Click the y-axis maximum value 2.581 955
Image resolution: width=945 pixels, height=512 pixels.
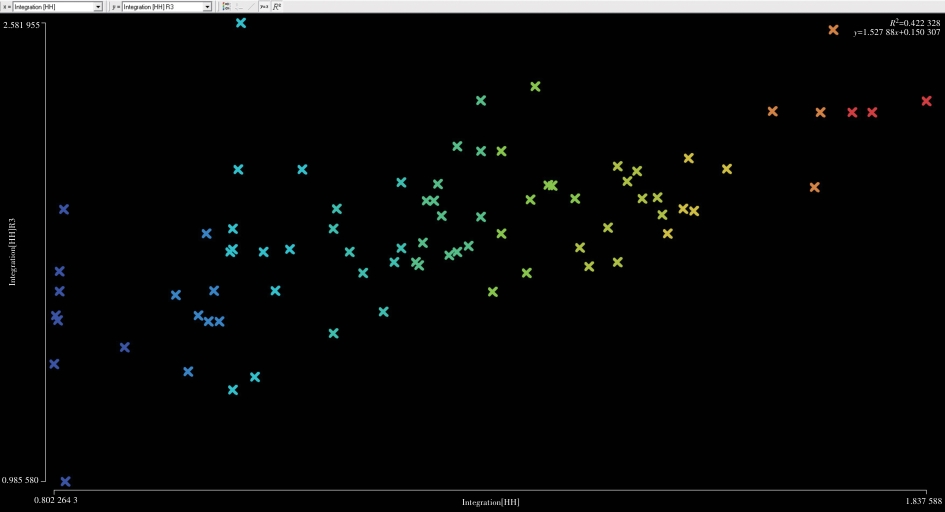pyautogui.click(x=21, y=24)
